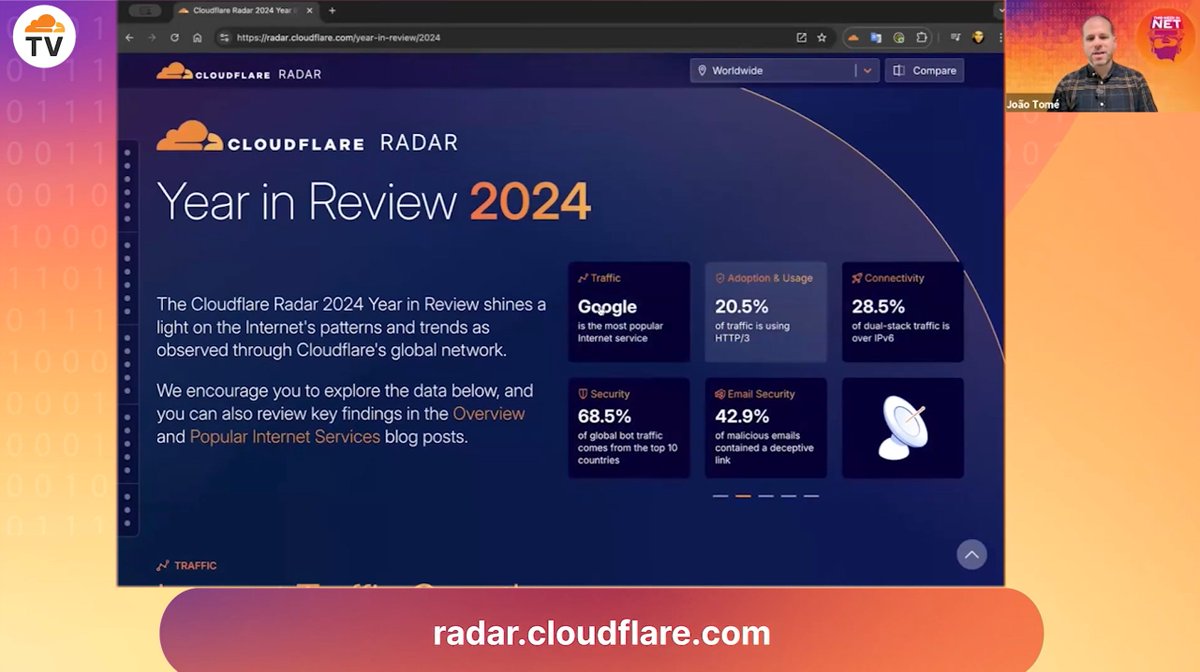
Task: Open the Adoption & Usage 20.5% card
Action: (766, 312)
